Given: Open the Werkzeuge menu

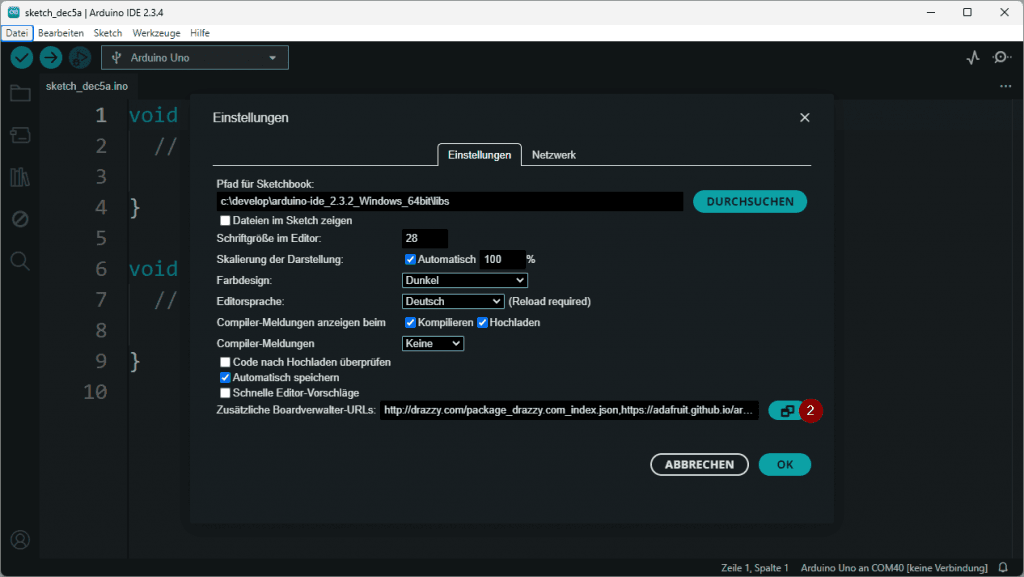Looking at the screenshot, I should tap(156, 33).
